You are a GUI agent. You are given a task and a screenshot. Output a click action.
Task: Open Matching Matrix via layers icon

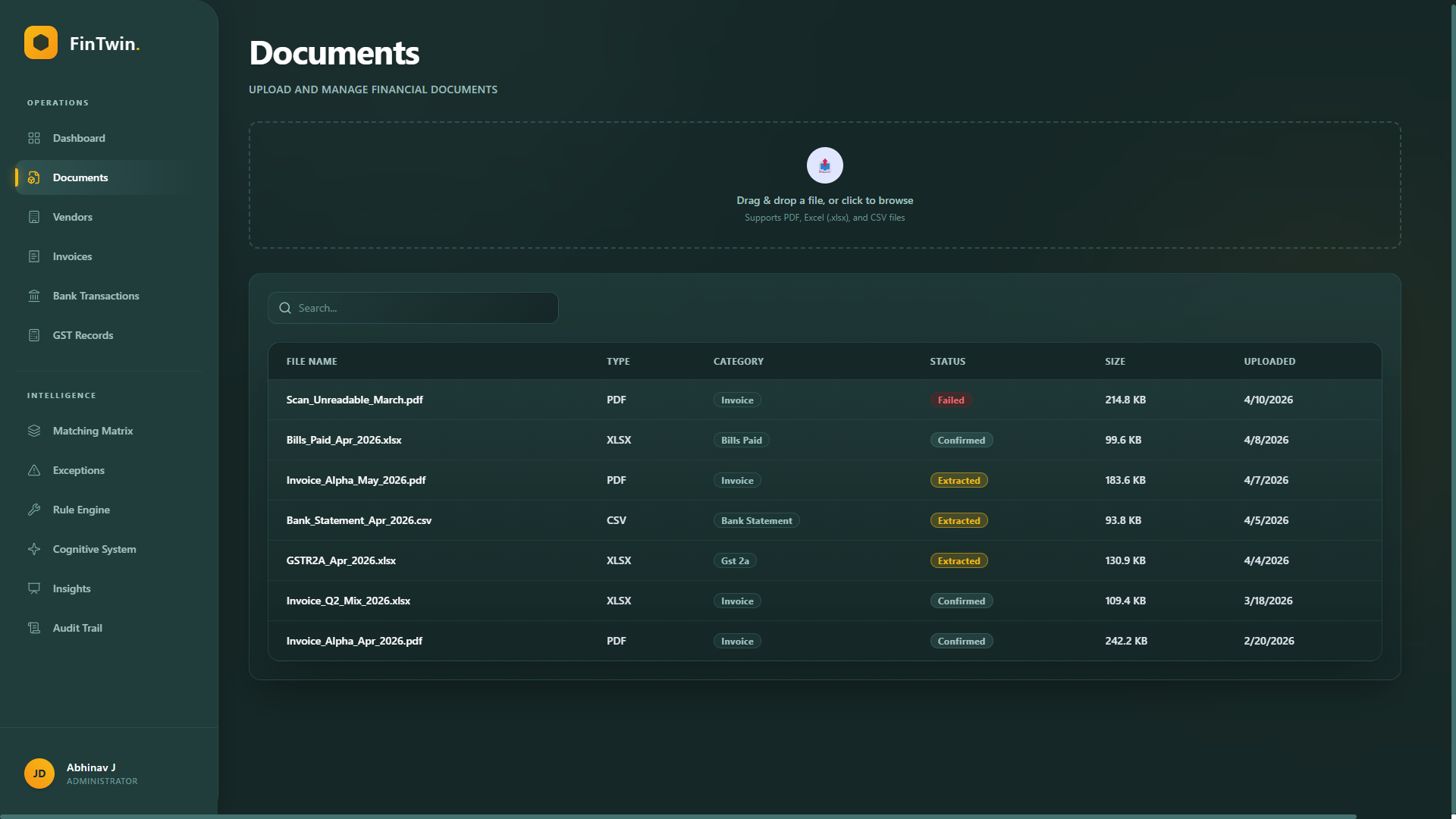click(x=34, y=431)
